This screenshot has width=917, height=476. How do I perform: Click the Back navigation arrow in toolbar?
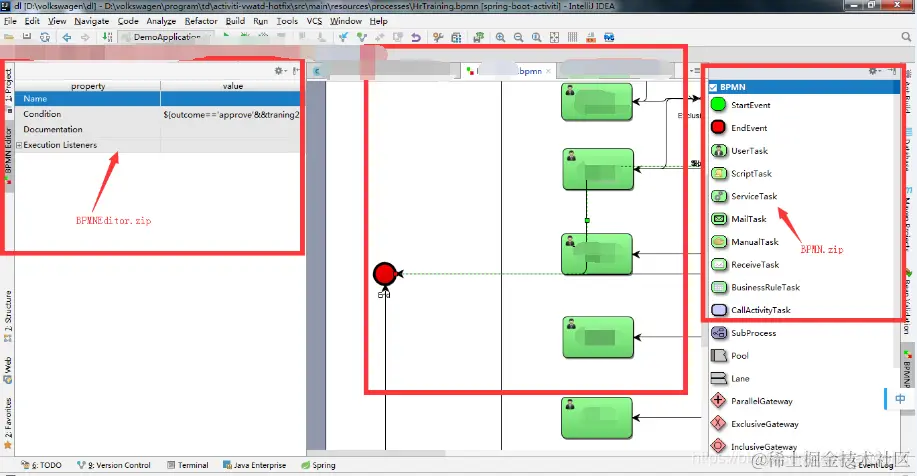click(67, 37)
